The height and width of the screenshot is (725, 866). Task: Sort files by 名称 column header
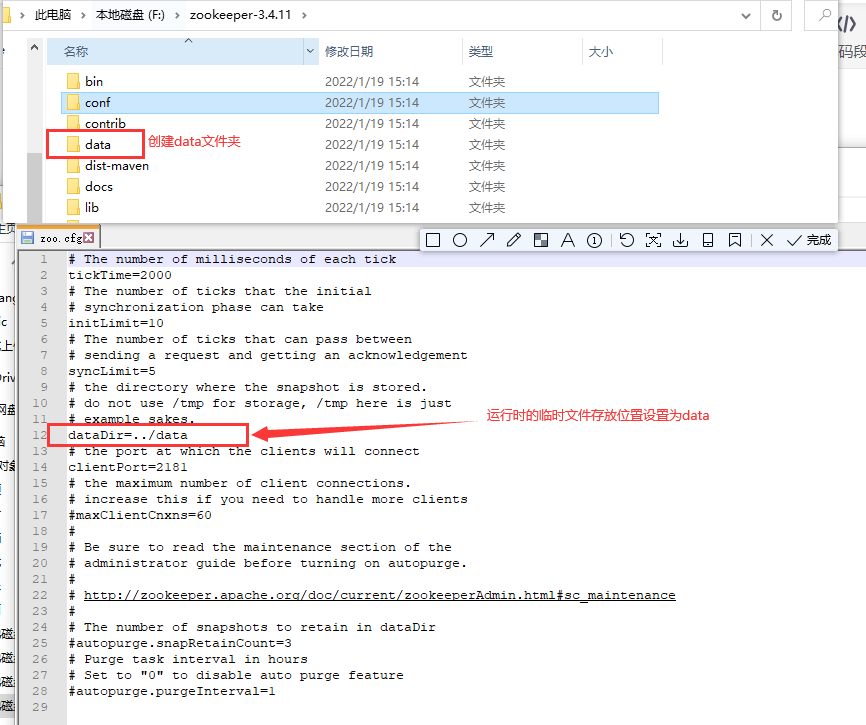click(x=176, y=51)
